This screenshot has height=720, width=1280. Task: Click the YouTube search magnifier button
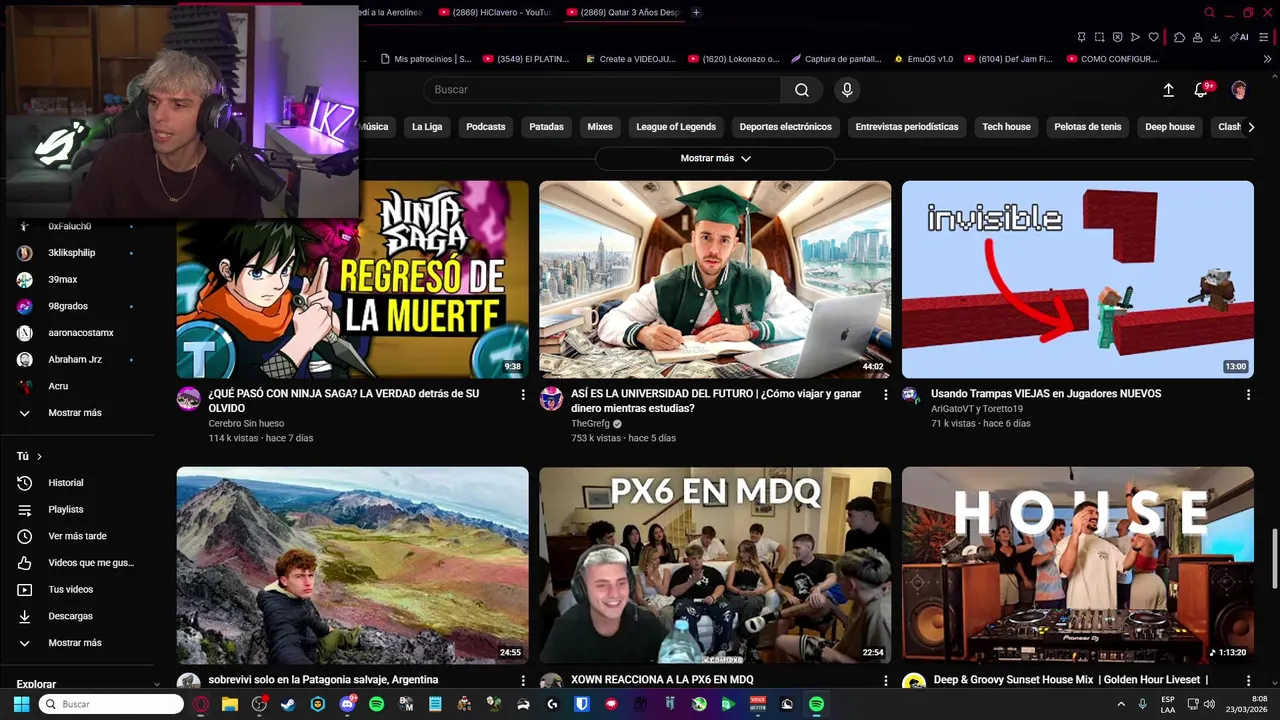802,90
